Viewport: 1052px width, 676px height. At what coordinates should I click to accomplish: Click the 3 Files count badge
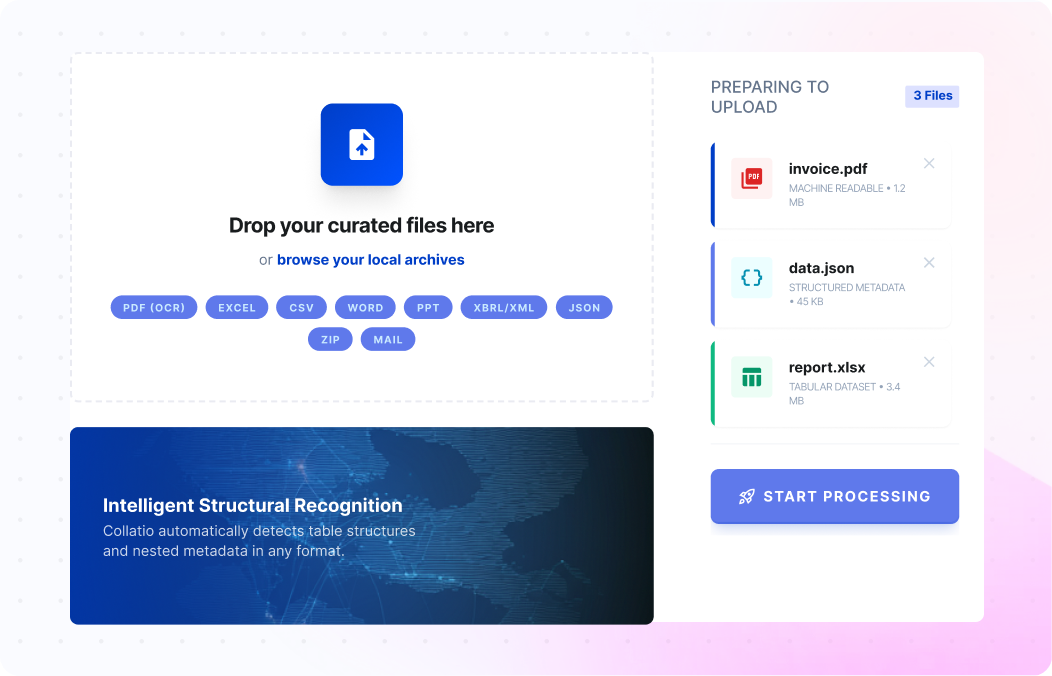pos(932,96)
